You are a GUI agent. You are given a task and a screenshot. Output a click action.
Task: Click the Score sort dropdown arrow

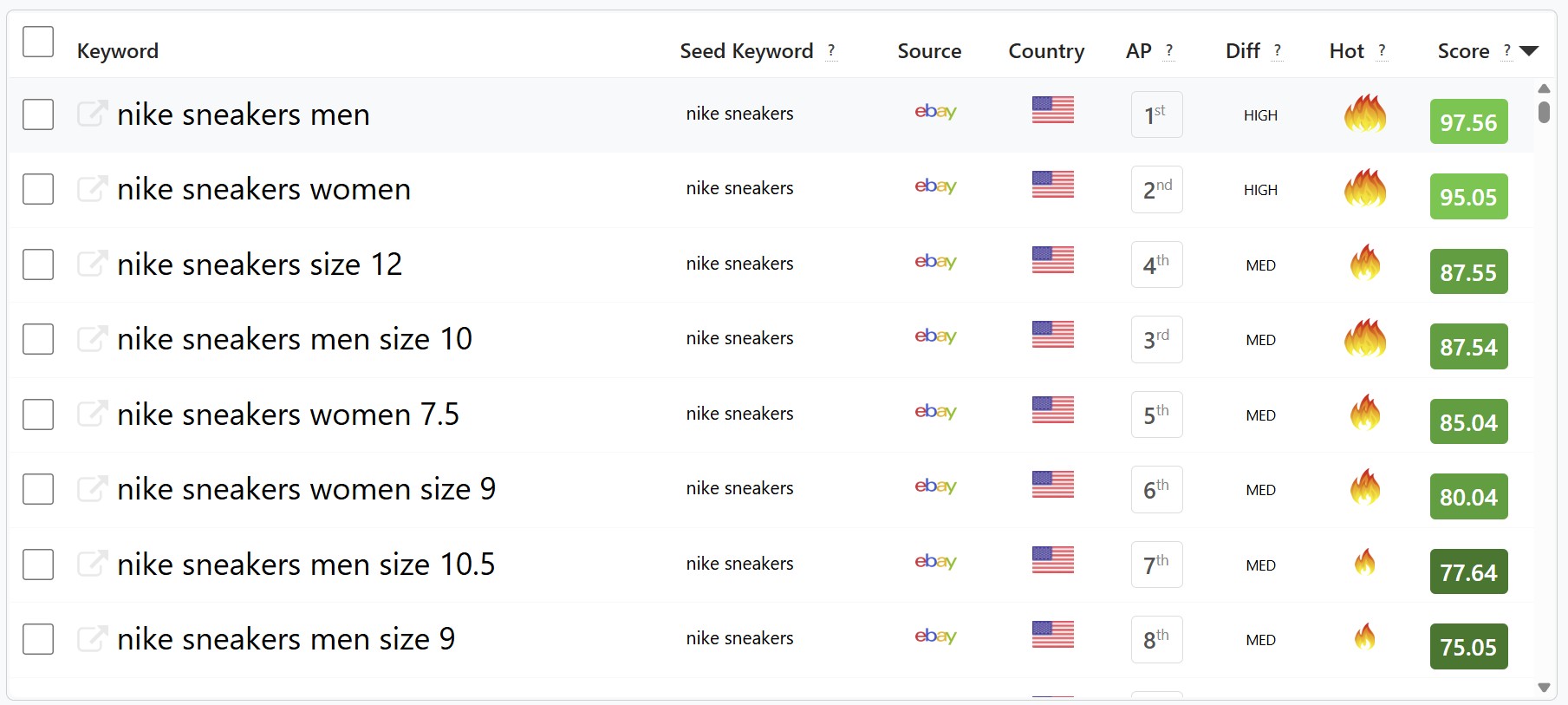(1529, 51)
